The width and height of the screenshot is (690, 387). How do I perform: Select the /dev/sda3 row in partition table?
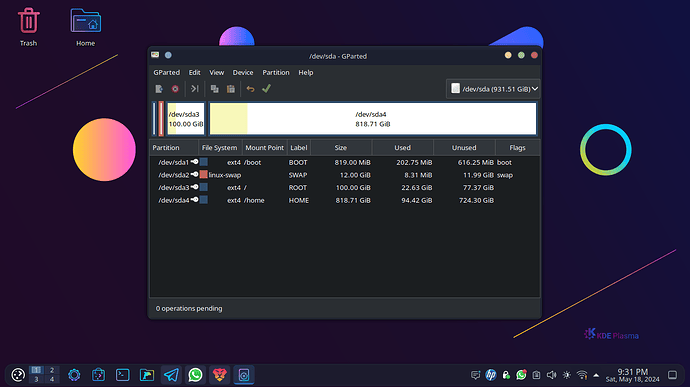click(x=345, y=188)
